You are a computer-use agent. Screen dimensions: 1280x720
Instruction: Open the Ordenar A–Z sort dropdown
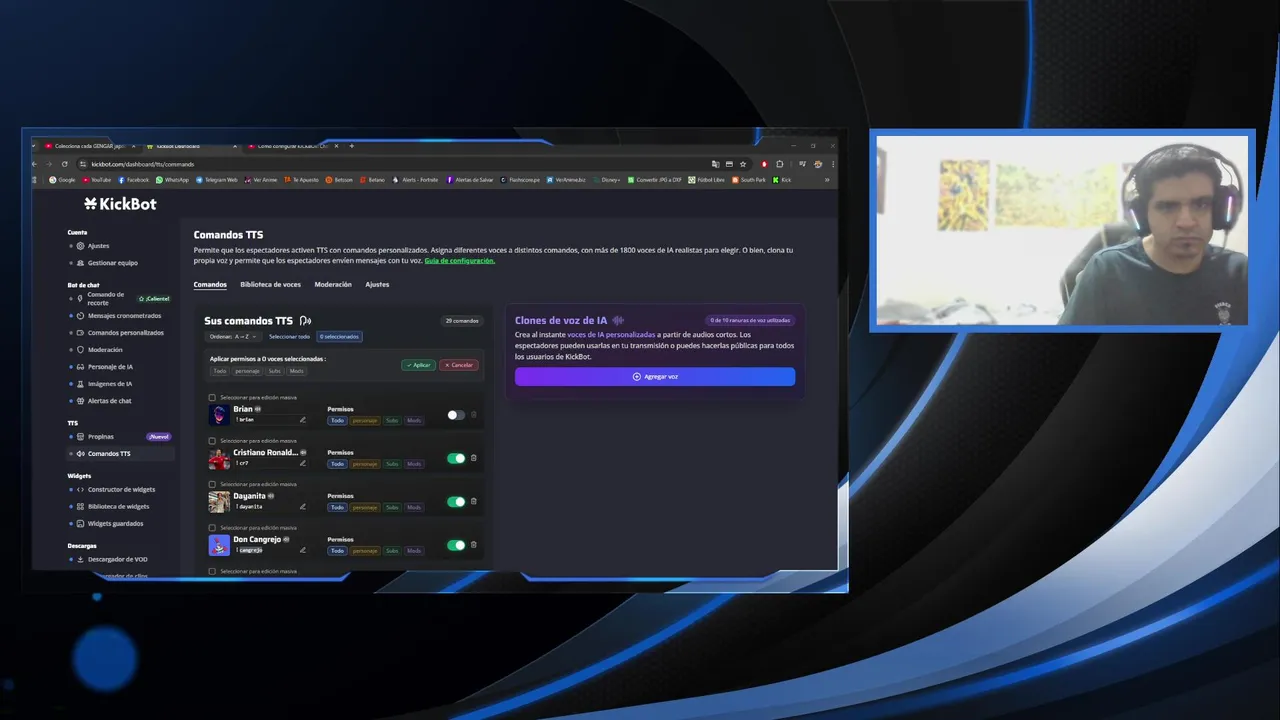pos(233,337)
